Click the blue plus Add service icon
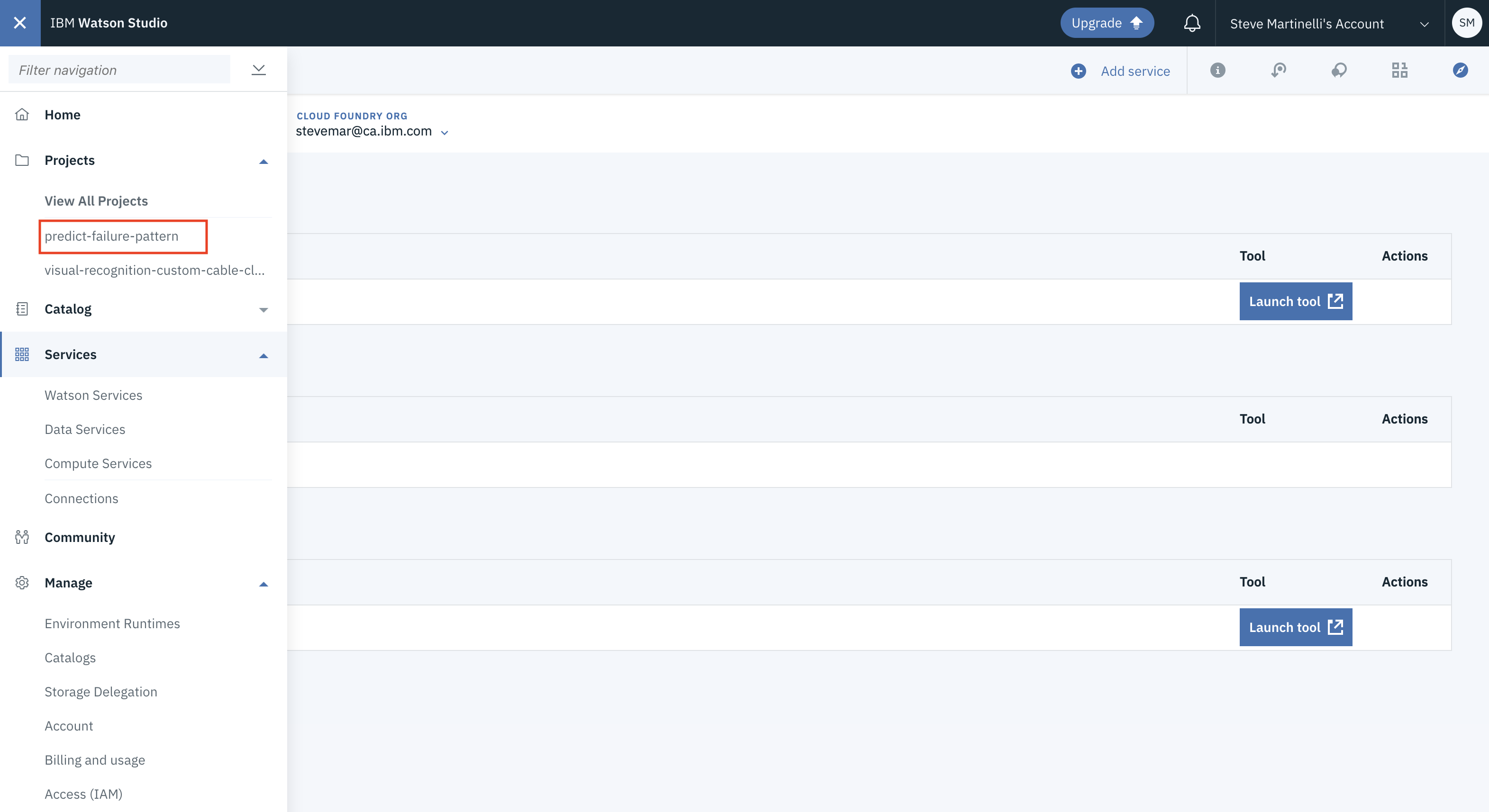 pos(1078,71)
